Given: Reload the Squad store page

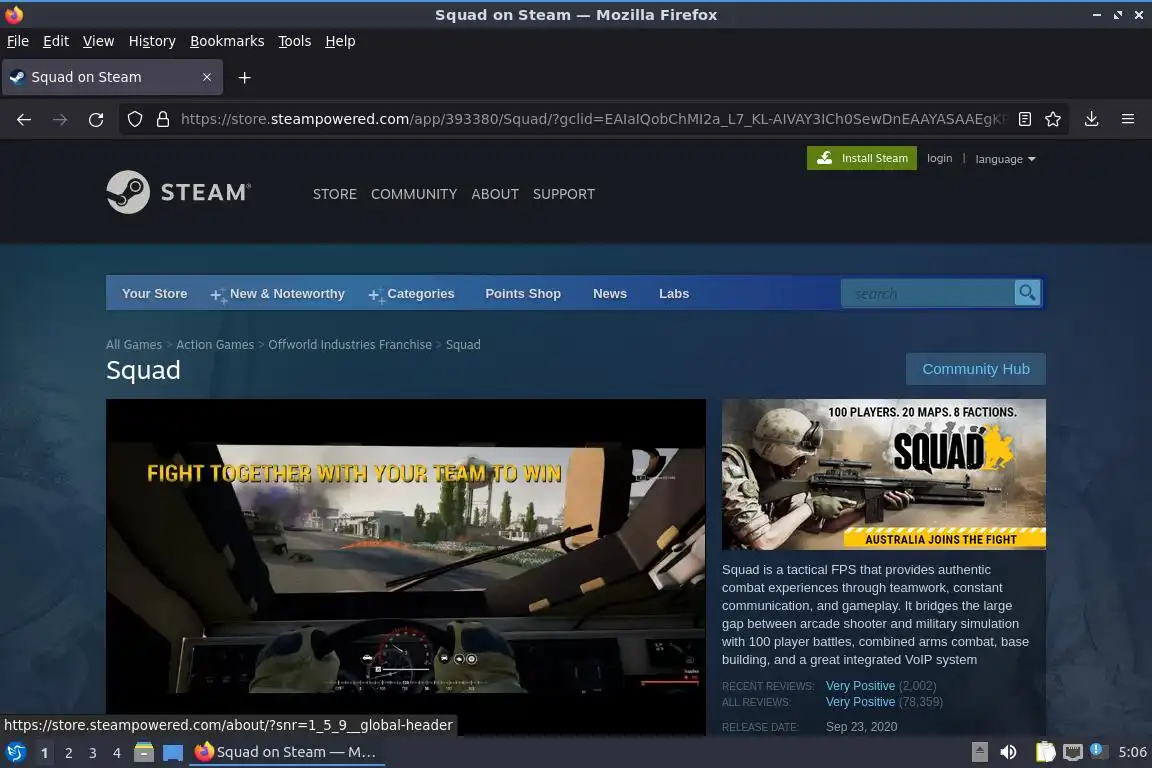Looking at the screenshot, I should (x=96, y=119).
